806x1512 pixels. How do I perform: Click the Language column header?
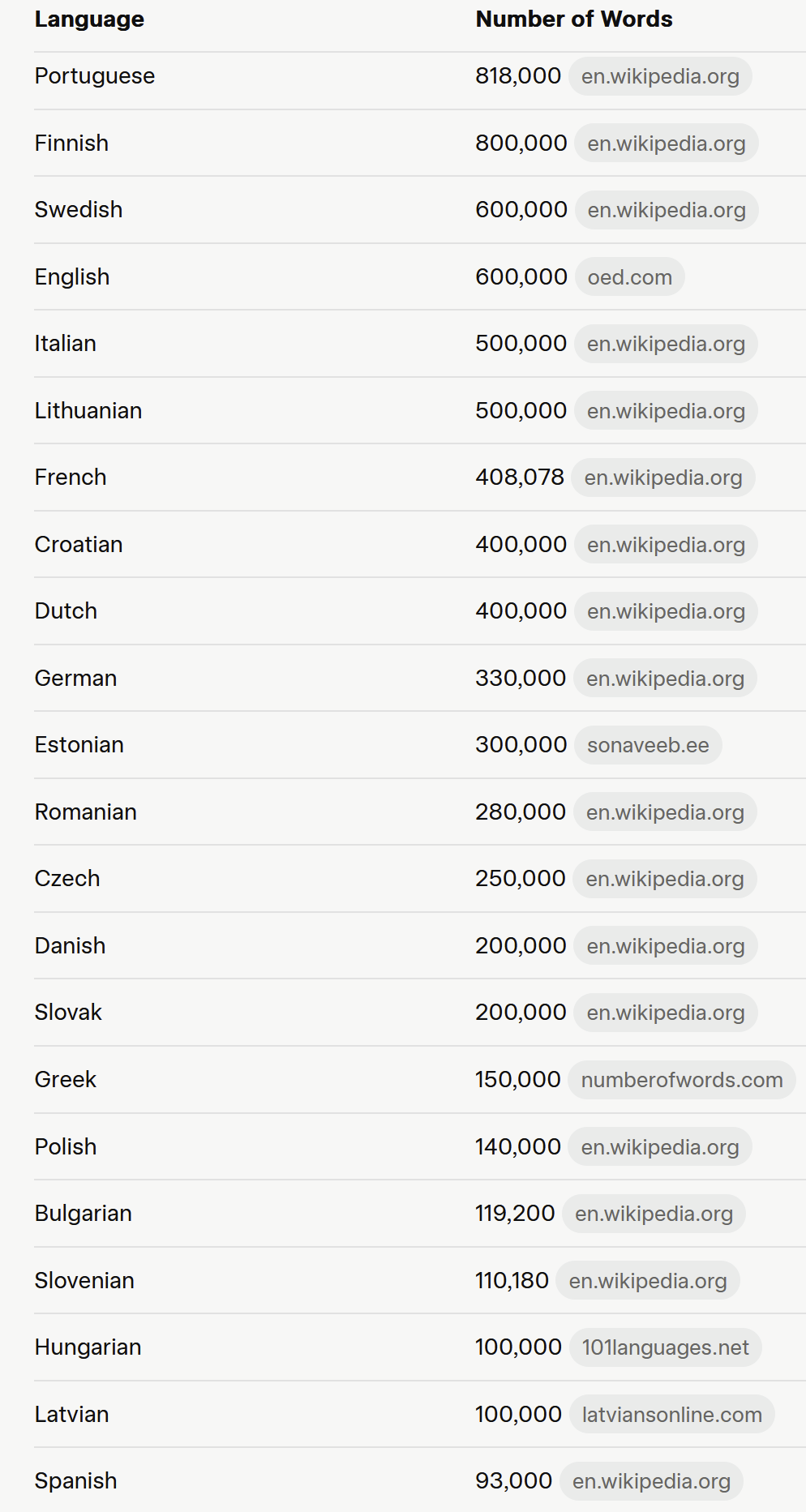pyautogui.click(x=89, y=19)
